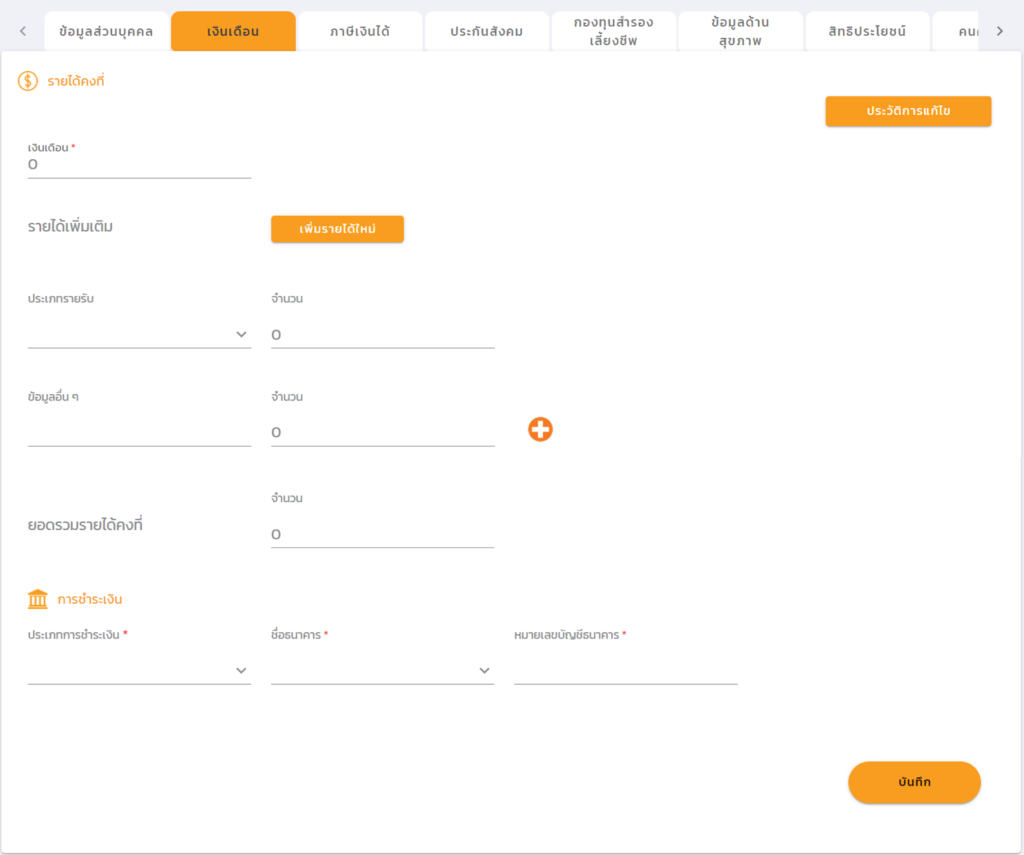The image size is (1024, 855).
Task: Click the orange plus icon to add row
Action: click(540, 430)
